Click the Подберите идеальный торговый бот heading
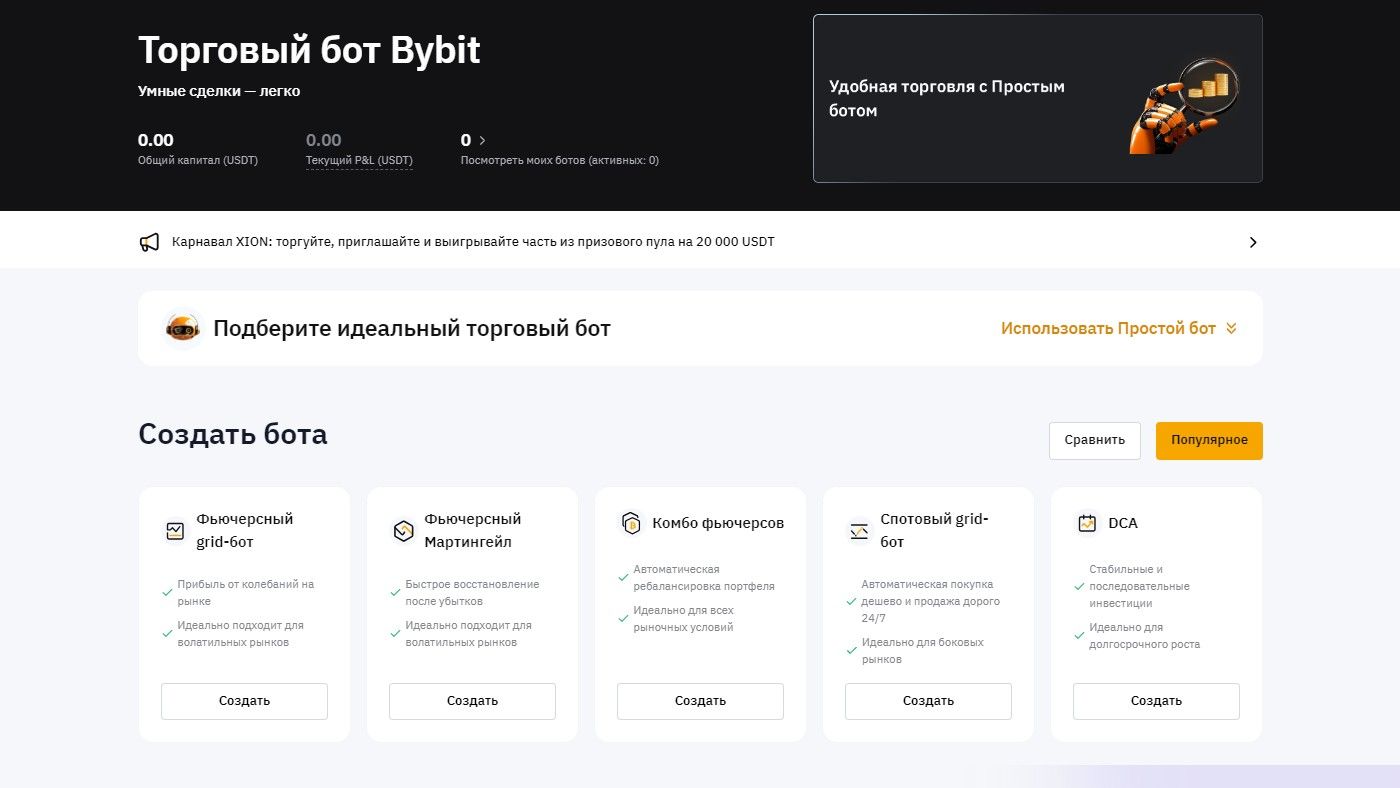 click(412, 328)
